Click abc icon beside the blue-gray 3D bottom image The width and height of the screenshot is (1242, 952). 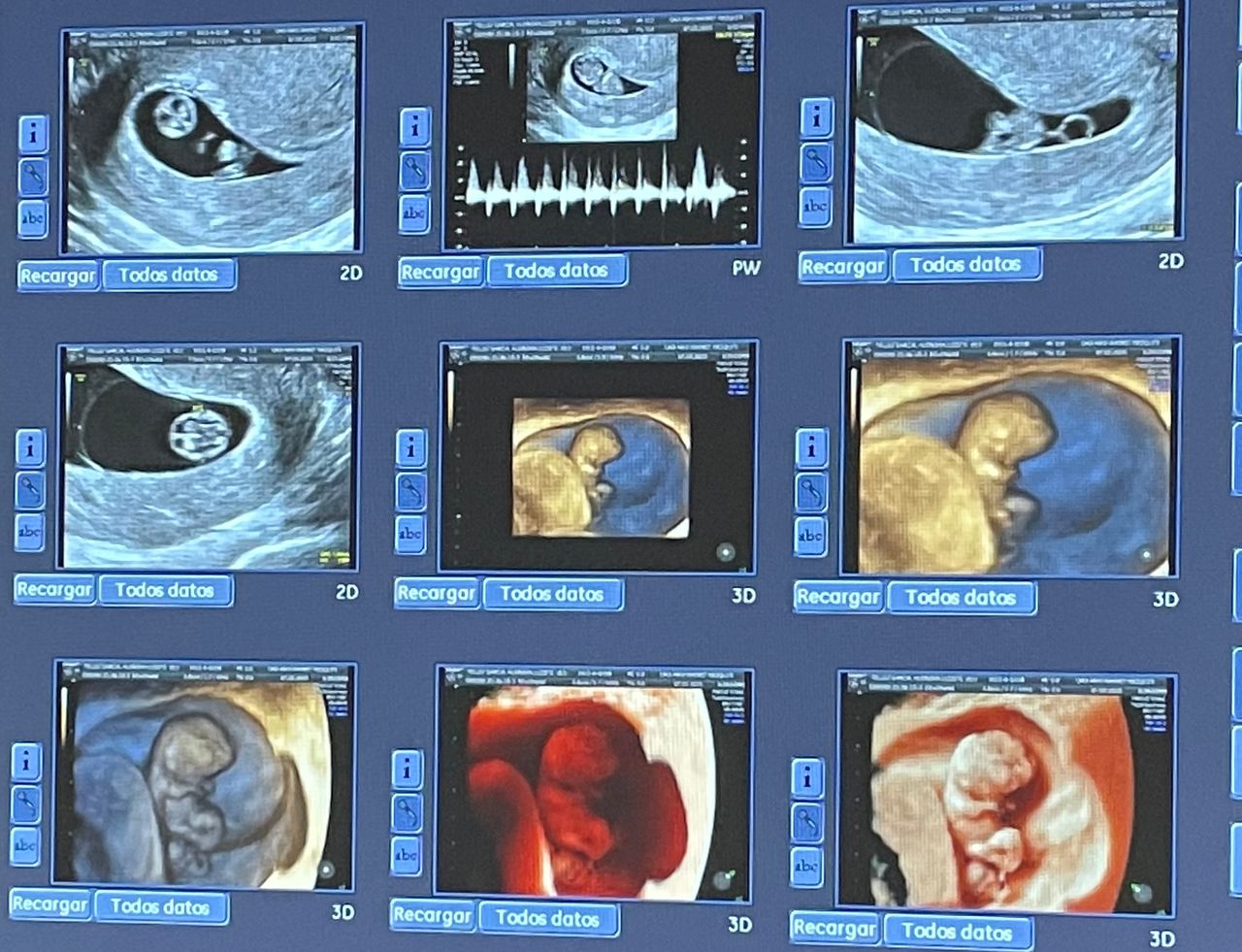(x=25, y=845)
